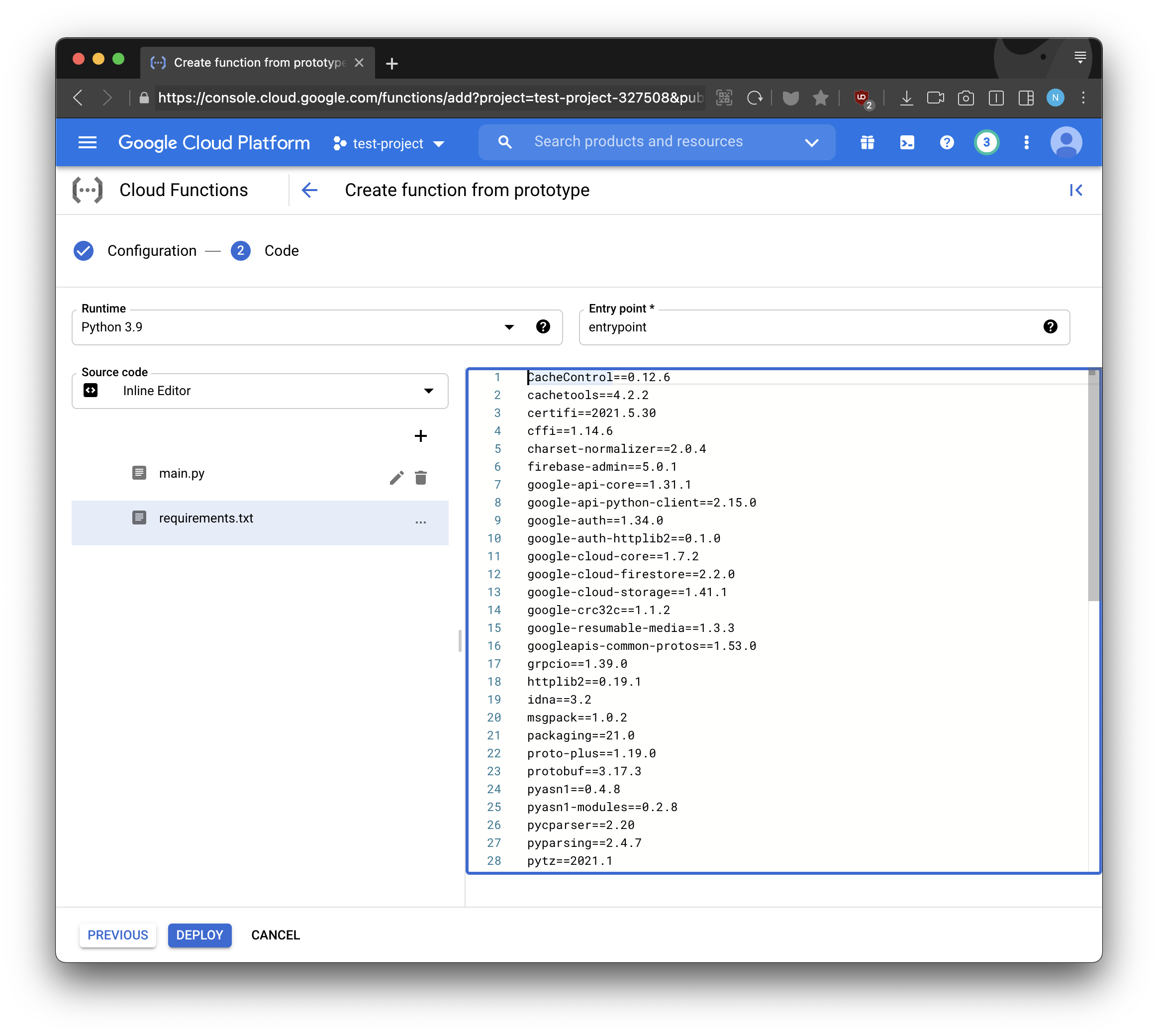Open Source code Inline Editor dropdown
Screen dimensions: 1158x1036
260,391
